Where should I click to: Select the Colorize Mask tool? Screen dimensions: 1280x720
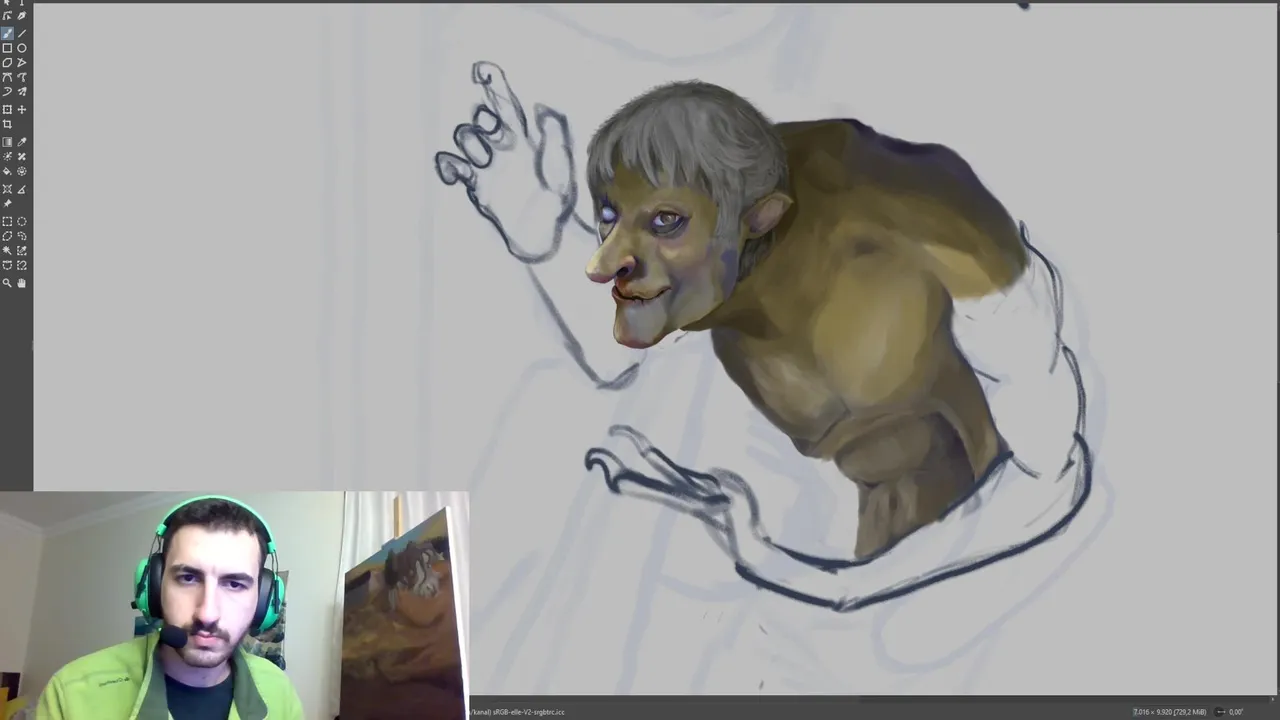coord(7,156)
